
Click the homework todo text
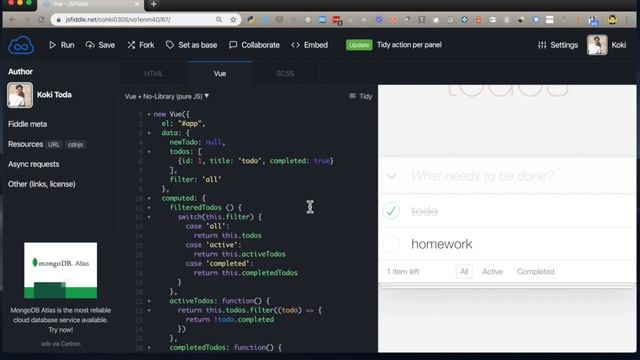pyautogui.click(x=442, y=244)
